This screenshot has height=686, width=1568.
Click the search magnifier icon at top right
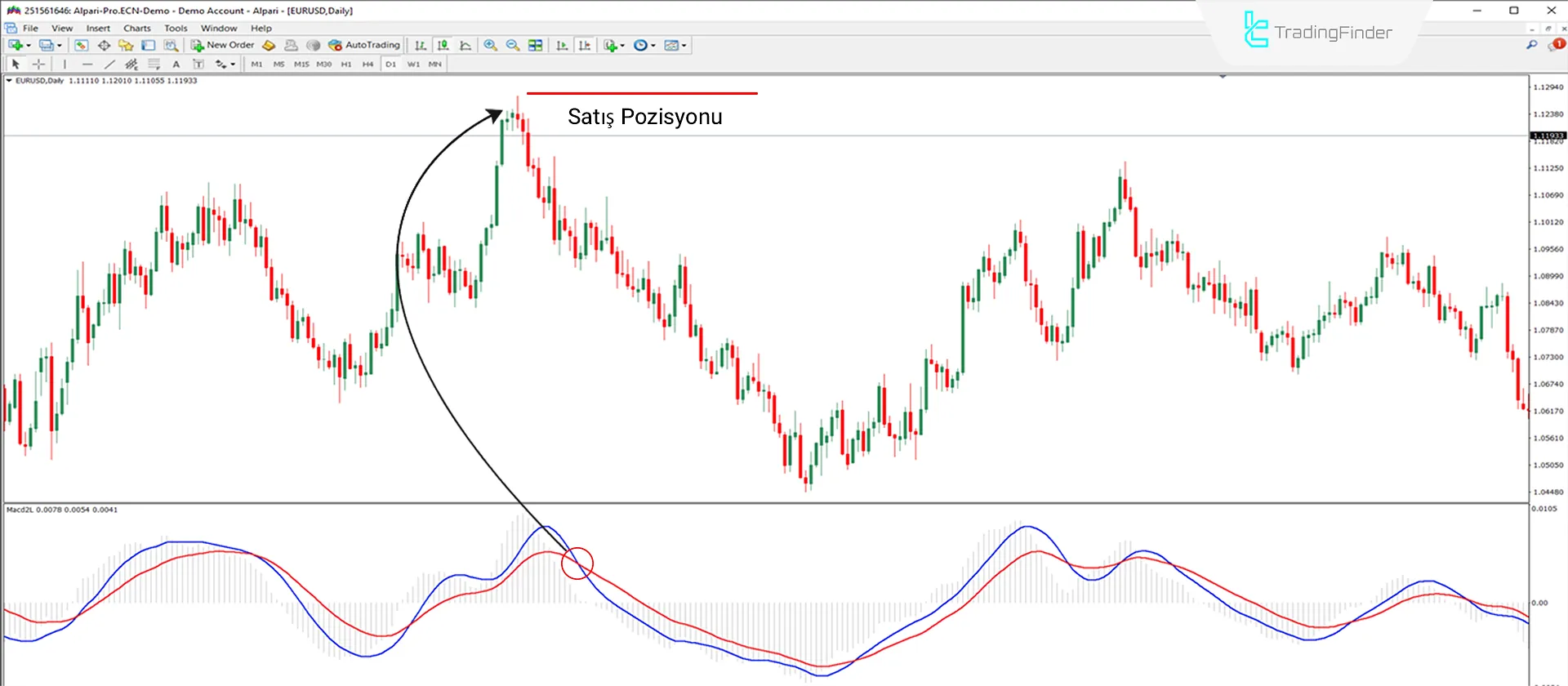click(x=1531, y=45)
